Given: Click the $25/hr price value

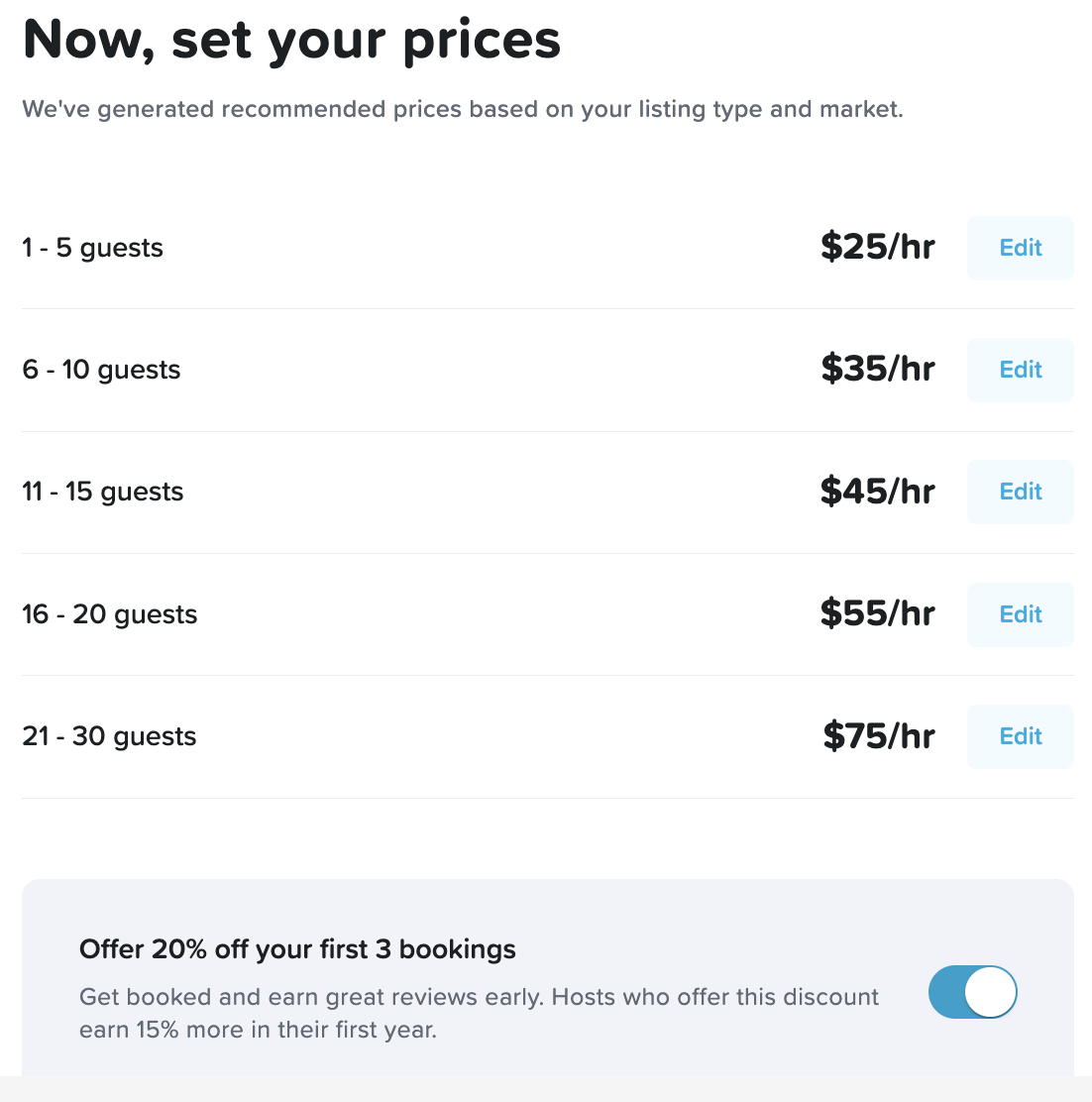Looking at the screenshot, I should coord(877,248).
